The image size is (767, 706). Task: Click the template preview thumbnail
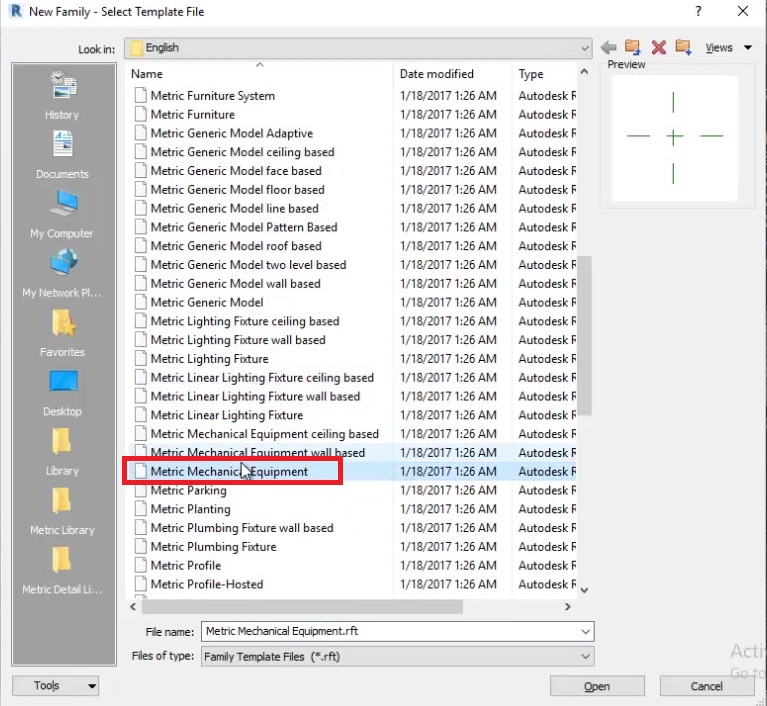click(674, 137)
